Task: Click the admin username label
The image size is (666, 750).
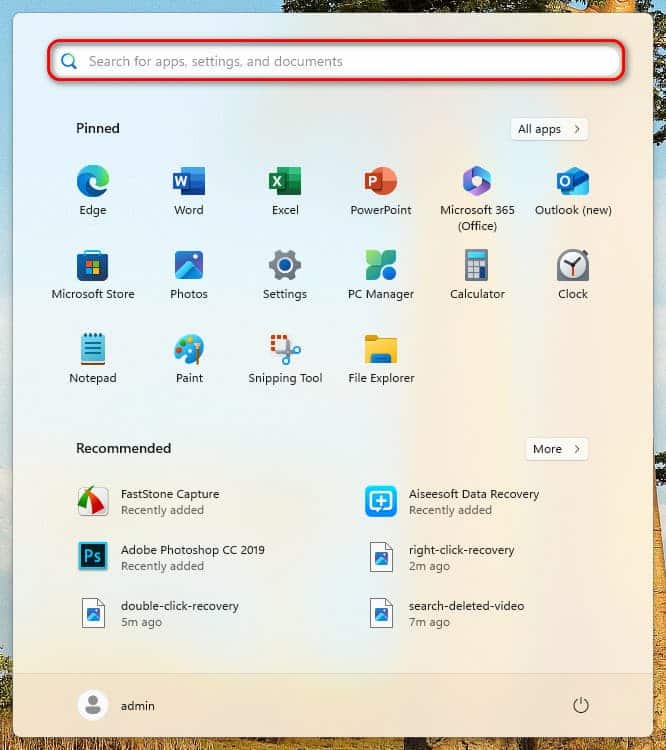Action: click(138, 706)
